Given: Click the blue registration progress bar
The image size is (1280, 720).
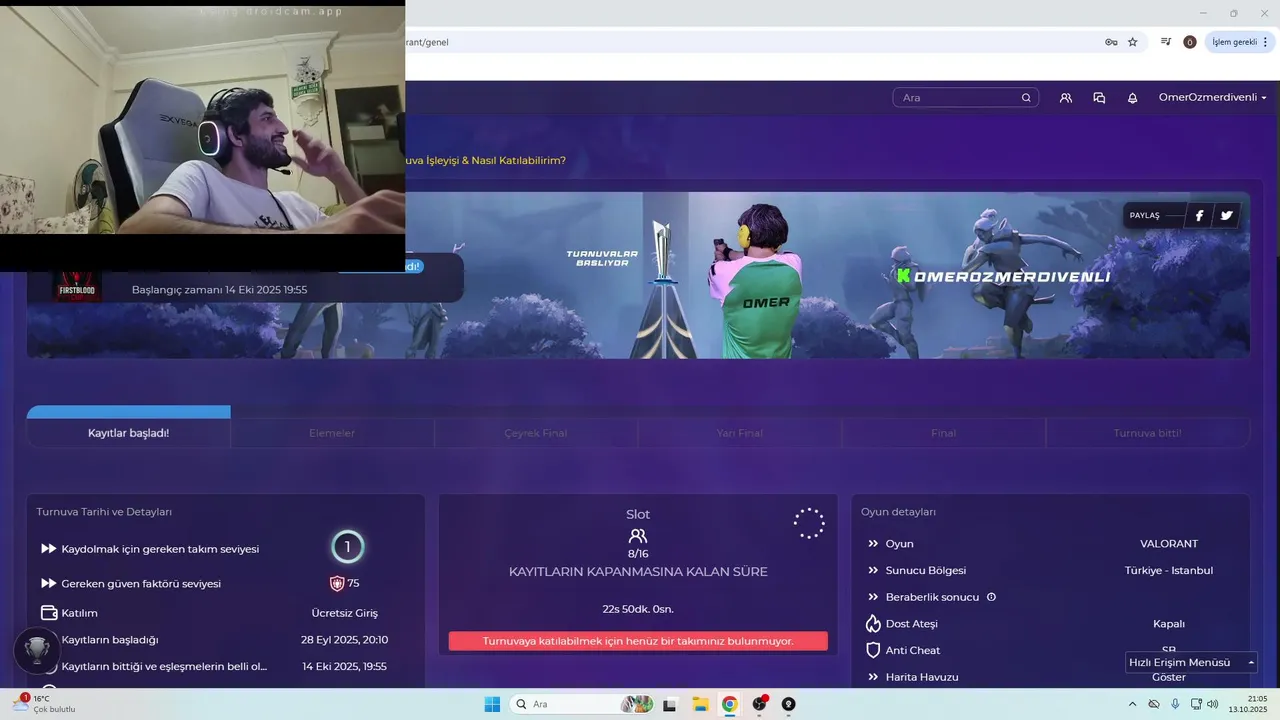Looking at the screenshot, I should coord(128,411).
